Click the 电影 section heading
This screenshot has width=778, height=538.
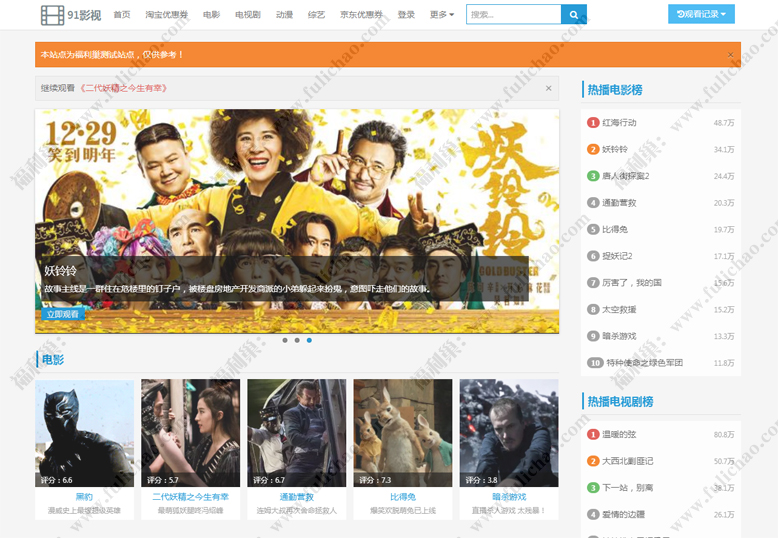click(53, 360)
